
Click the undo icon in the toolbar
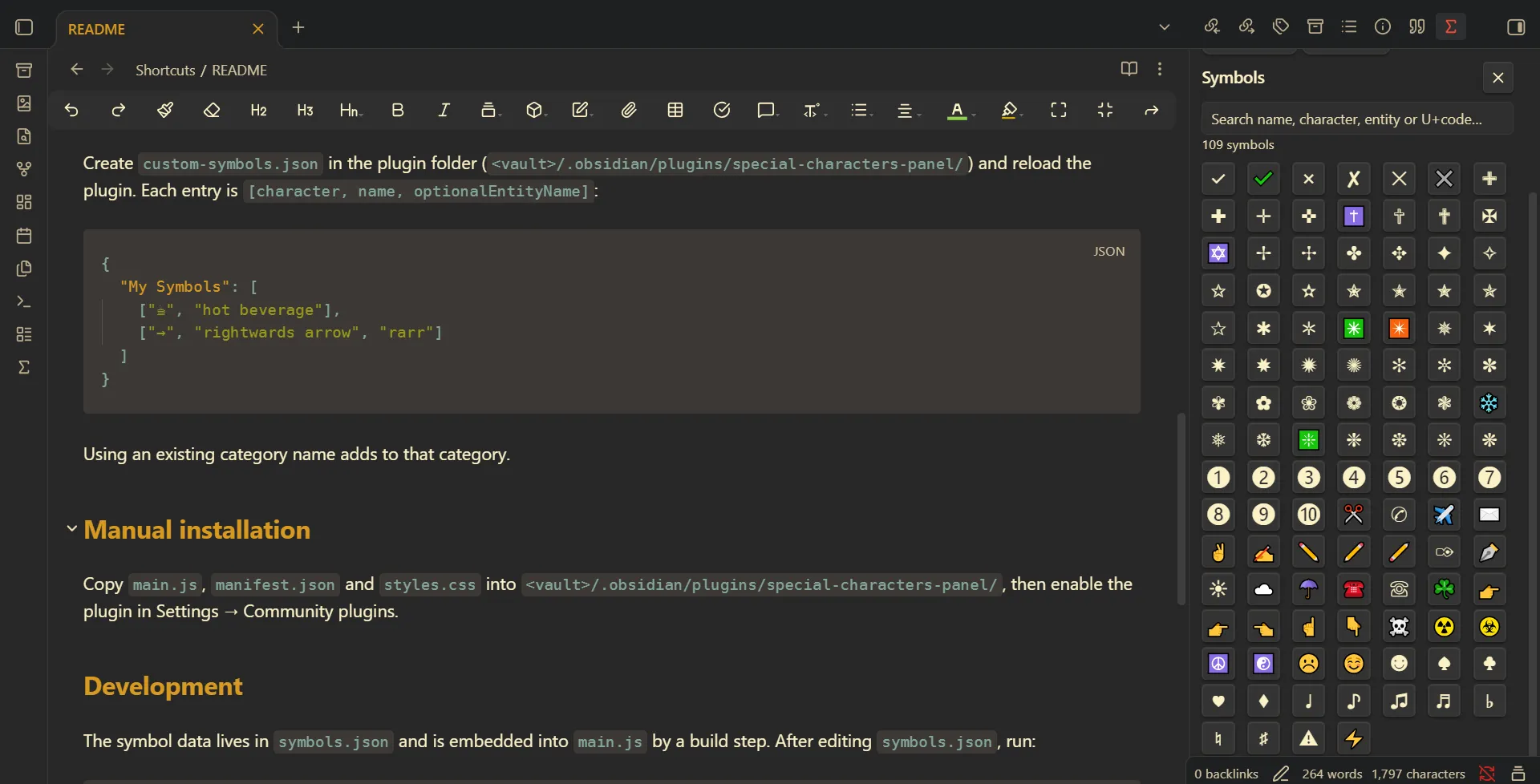coord(71,111)
